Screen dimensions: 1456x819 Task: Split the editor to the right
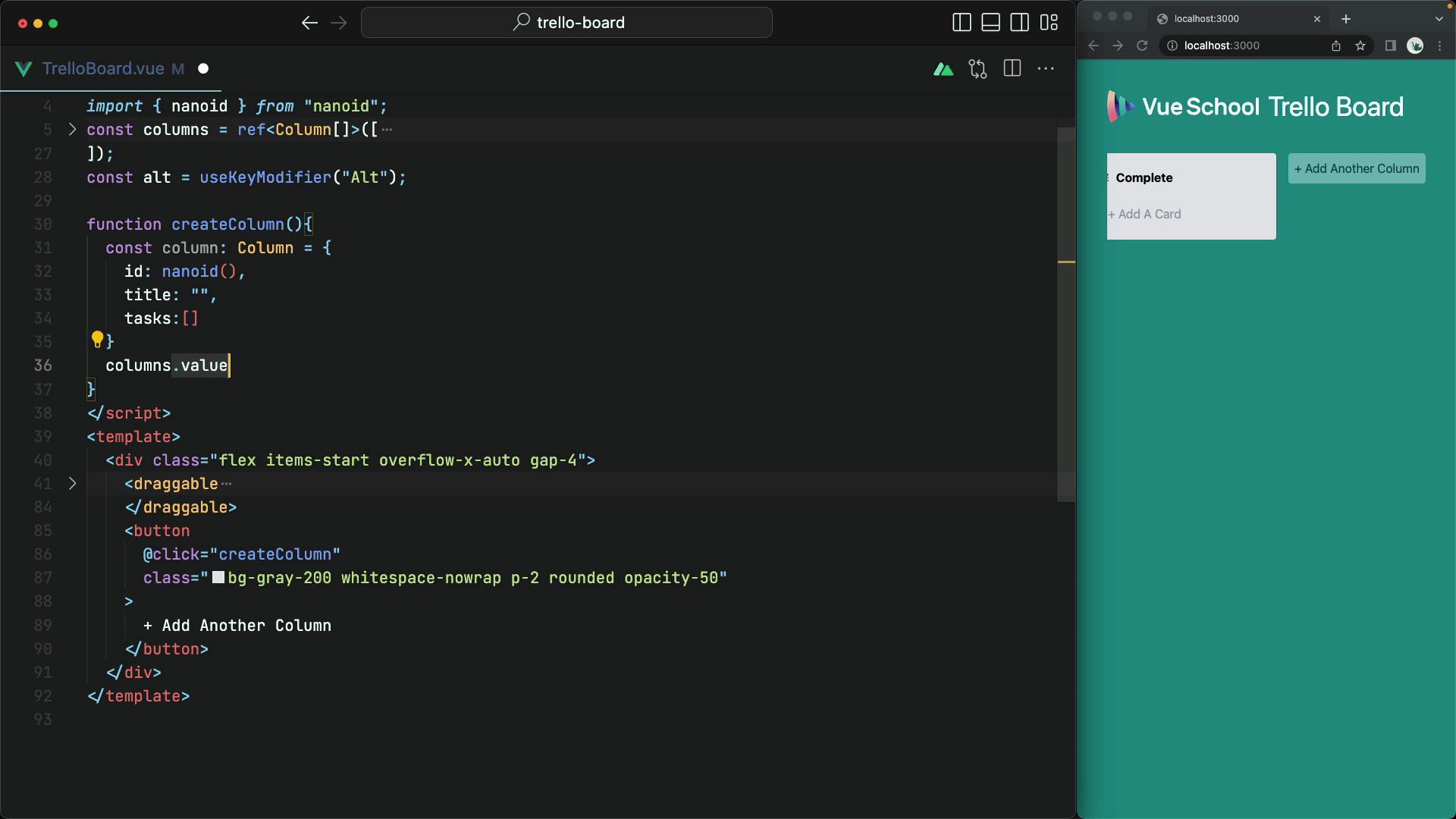pyautogui.click(x=1012, y=69)
